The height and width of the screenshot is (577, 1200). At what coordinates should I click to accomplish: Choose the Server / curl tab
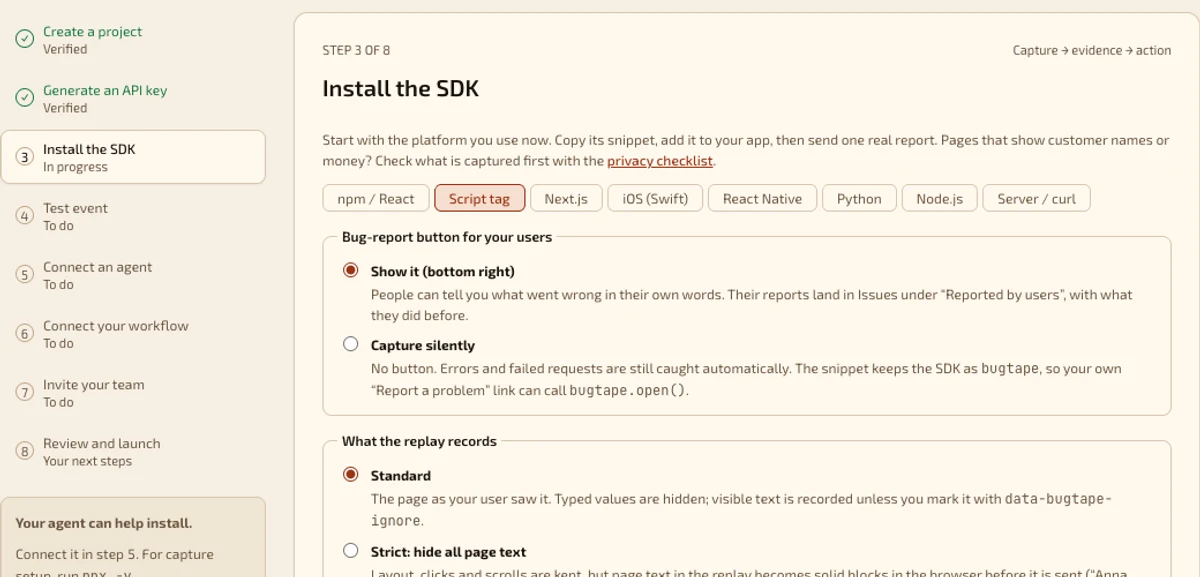[1036, 198]
